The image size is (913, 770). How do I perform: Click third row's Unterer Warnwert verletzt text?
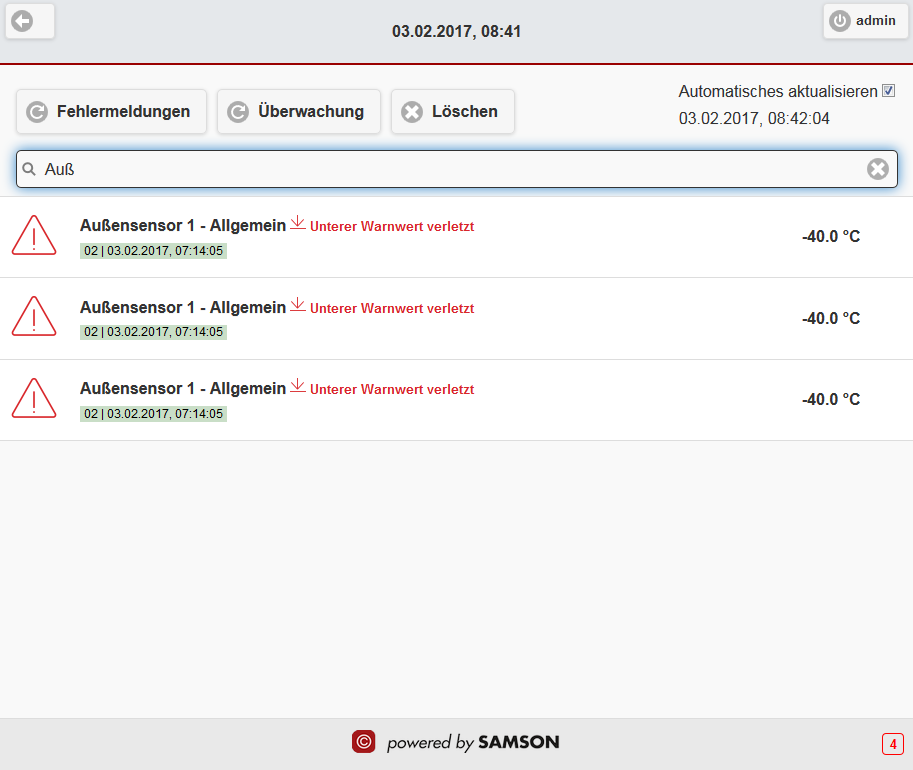coord(391,389)
